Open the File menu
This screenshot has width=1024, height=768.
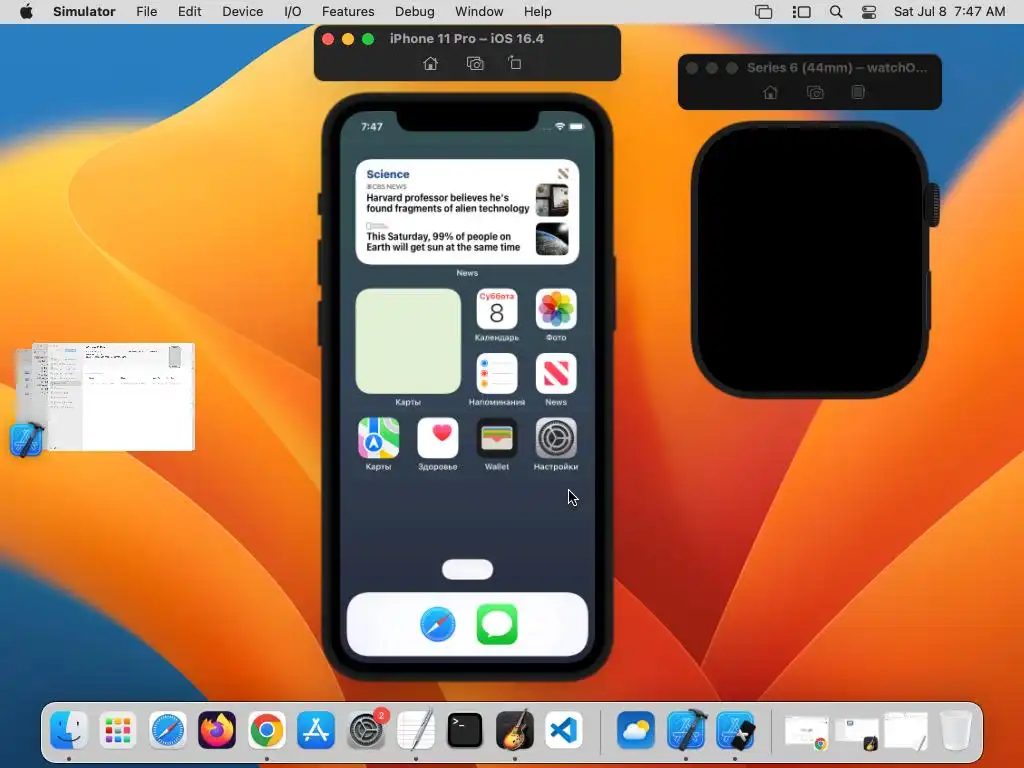pyautogui.click(x=146, y=12)
